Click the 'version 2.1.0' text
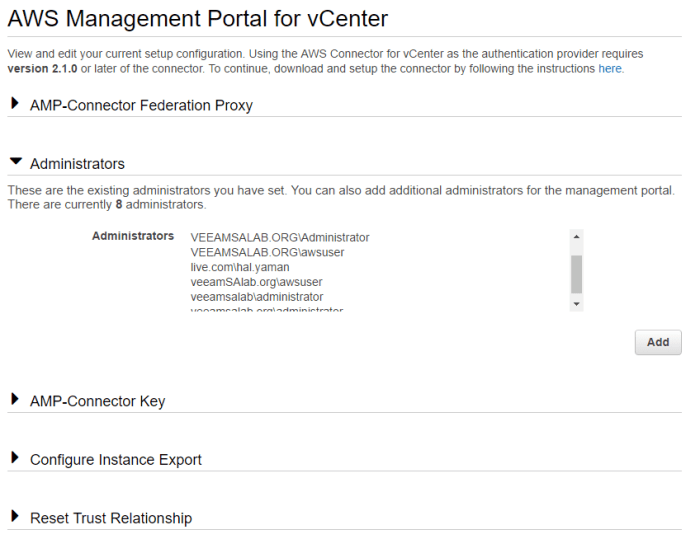This screenshot has width=700, height=553. point(42,69)
